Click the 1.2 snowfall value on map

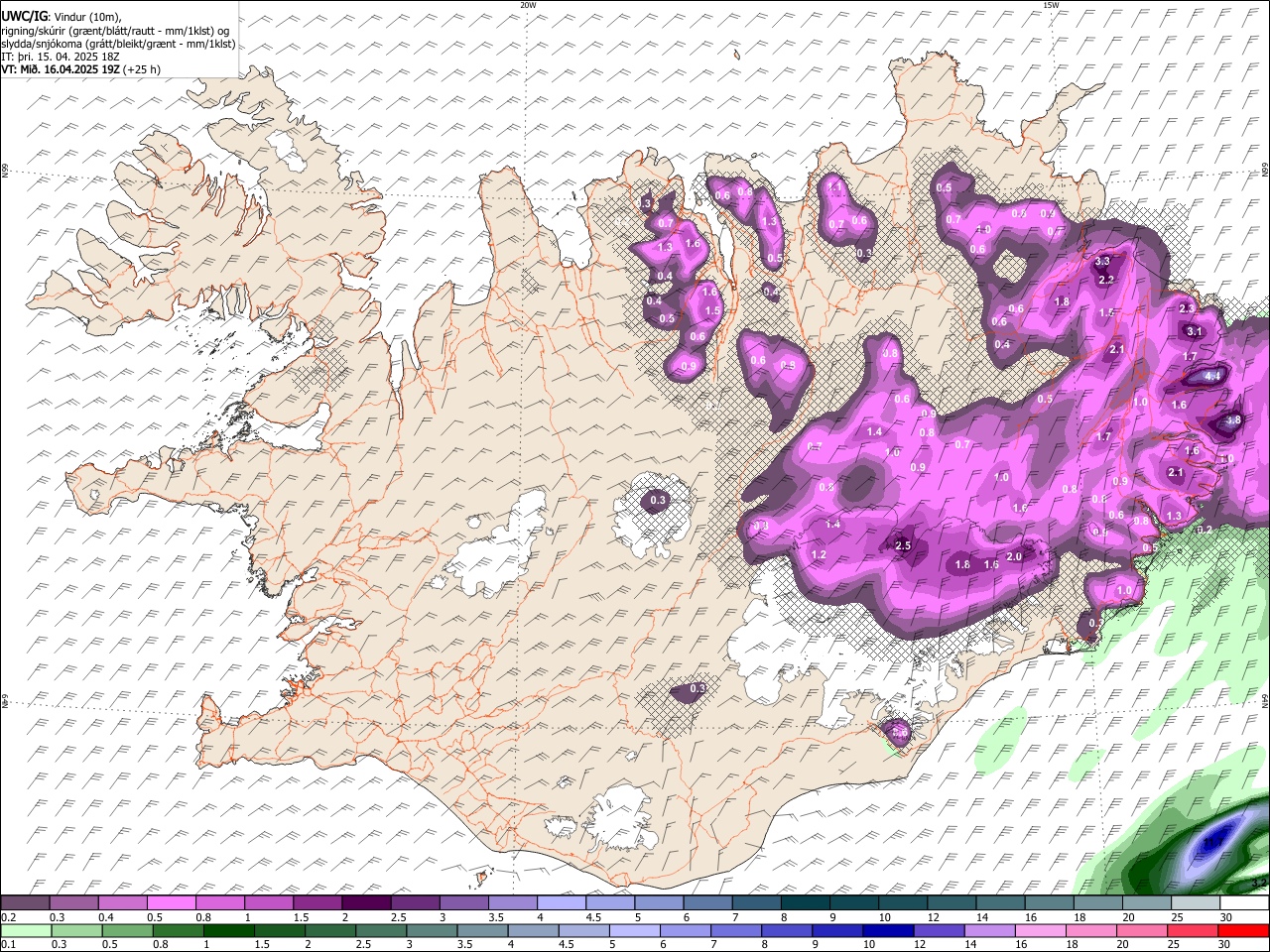(819, 554)
